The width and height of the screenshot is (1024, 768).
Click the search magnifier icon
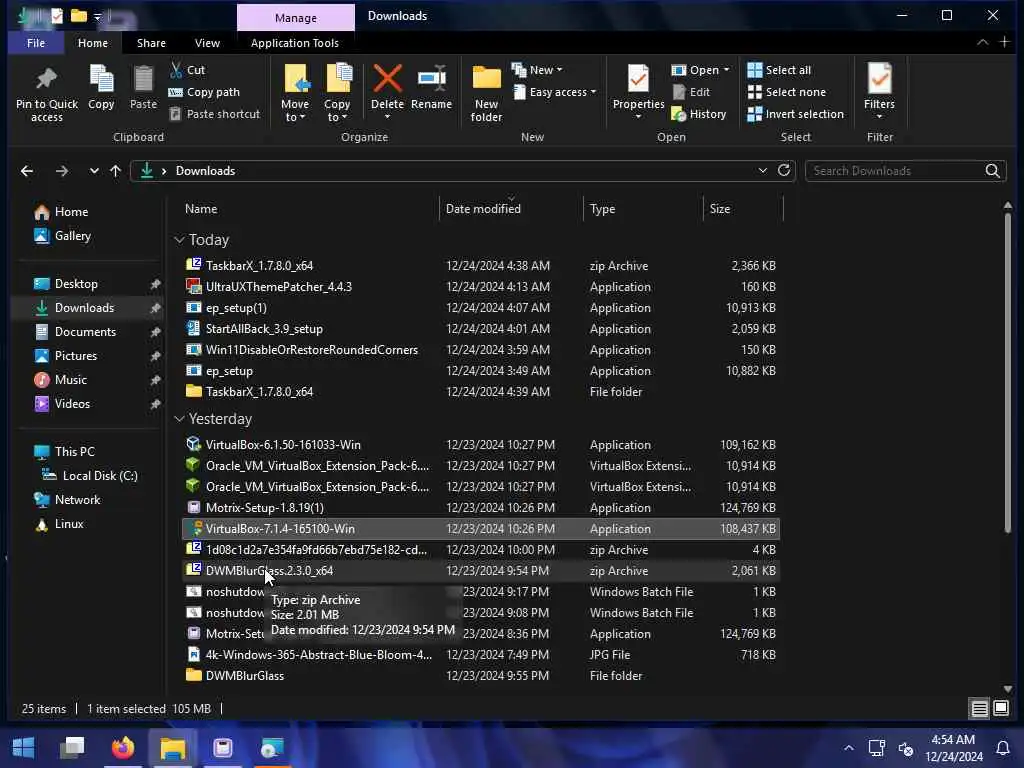[x=992, y=171]
